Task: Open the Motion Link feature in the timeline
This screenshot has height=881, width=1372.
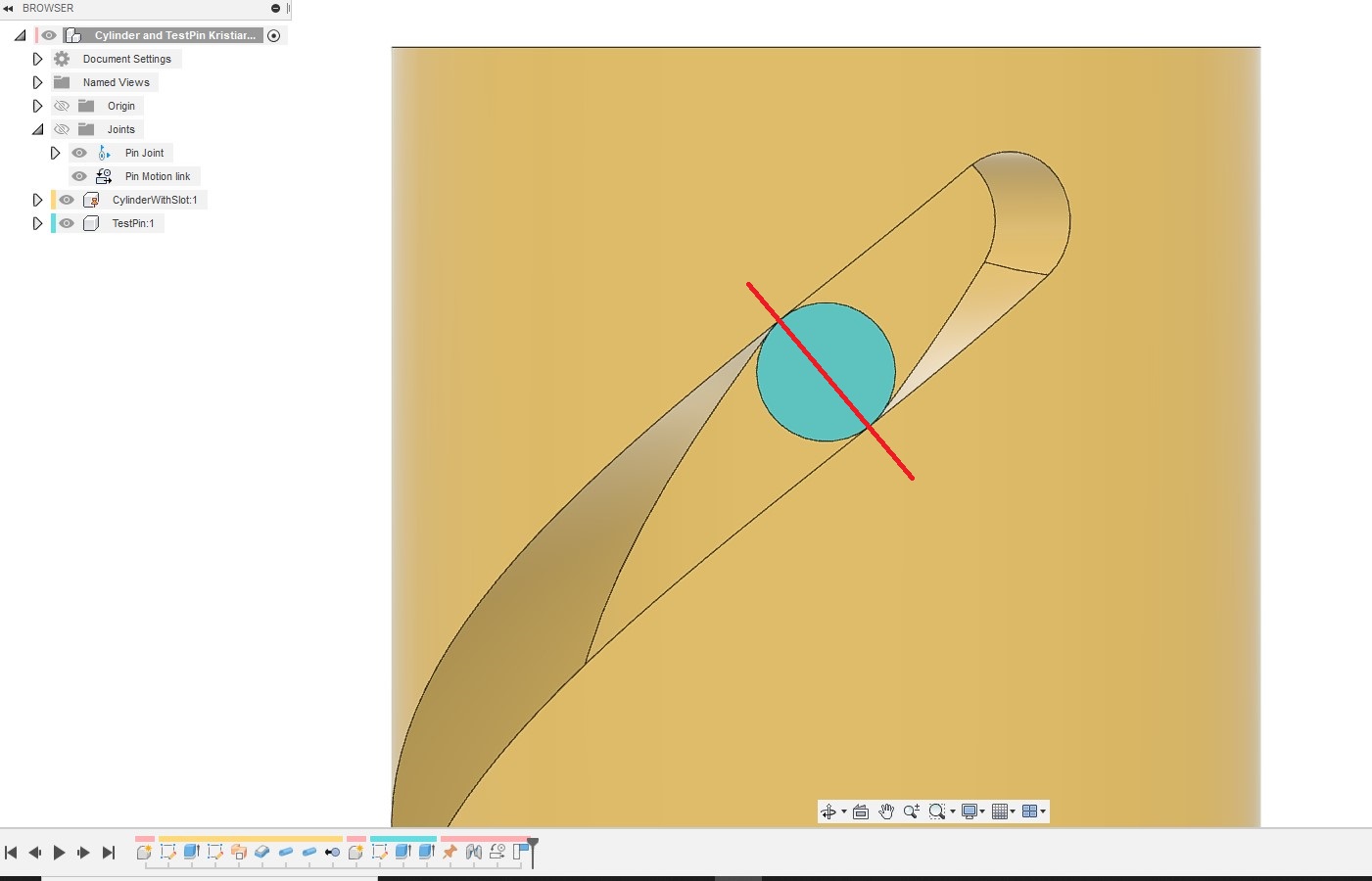Action: pyautogui.click(x=497, y=852)
